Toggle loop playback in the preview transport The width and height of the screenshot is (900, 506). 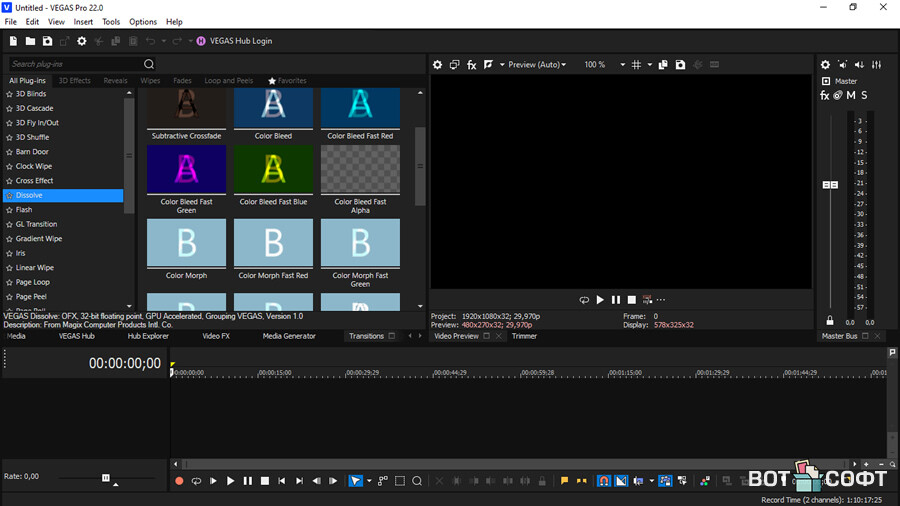coord(584,300)
